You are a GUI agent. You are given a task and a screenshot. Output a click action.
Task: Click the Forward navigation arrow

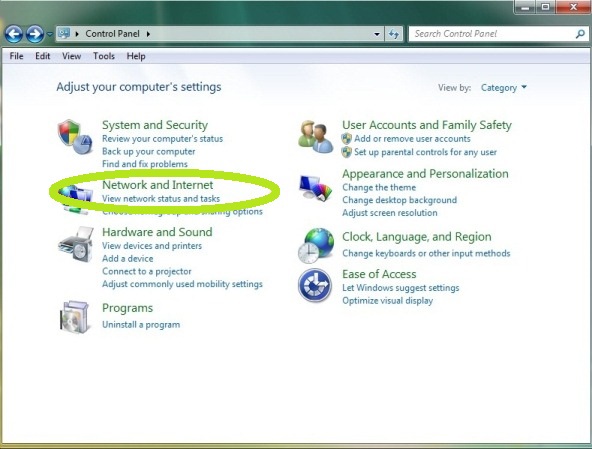click(35, 34)
